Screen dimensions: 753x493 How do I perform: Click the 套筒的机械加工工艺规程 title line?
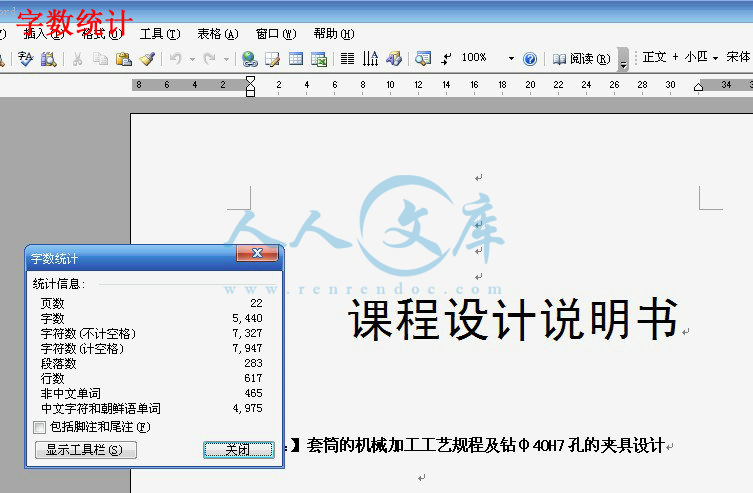(x=486, y=445)
